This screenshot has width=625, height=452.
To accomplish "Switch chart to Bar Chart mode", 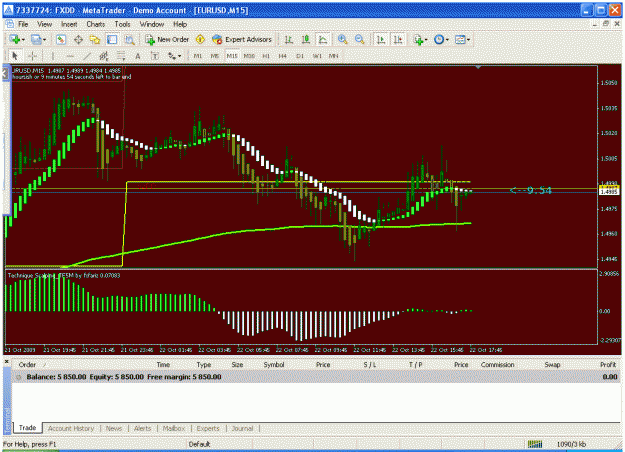I will [289, 39].
